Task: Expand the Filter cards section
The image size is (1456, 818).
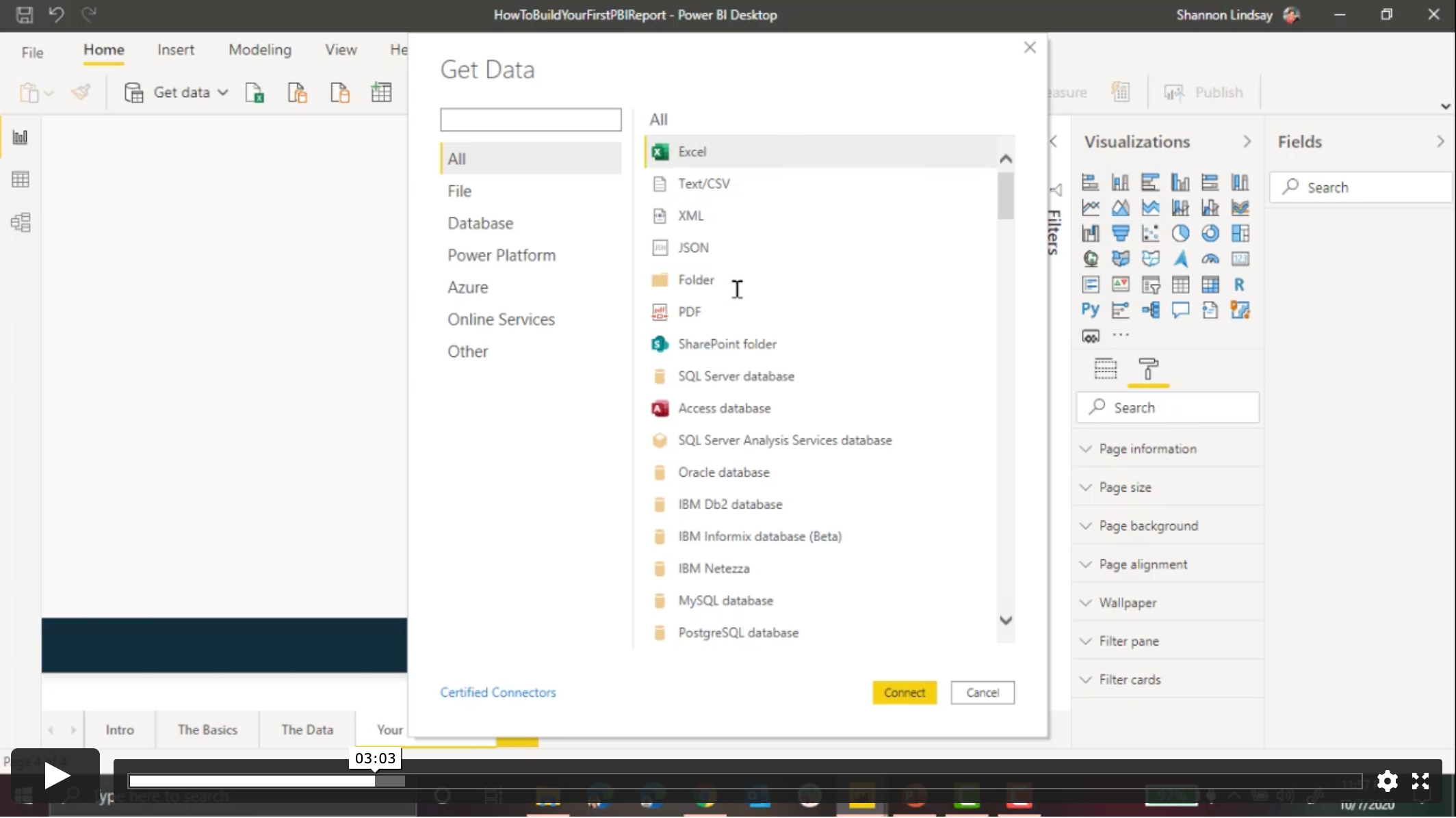Action: coord(1167,680)
